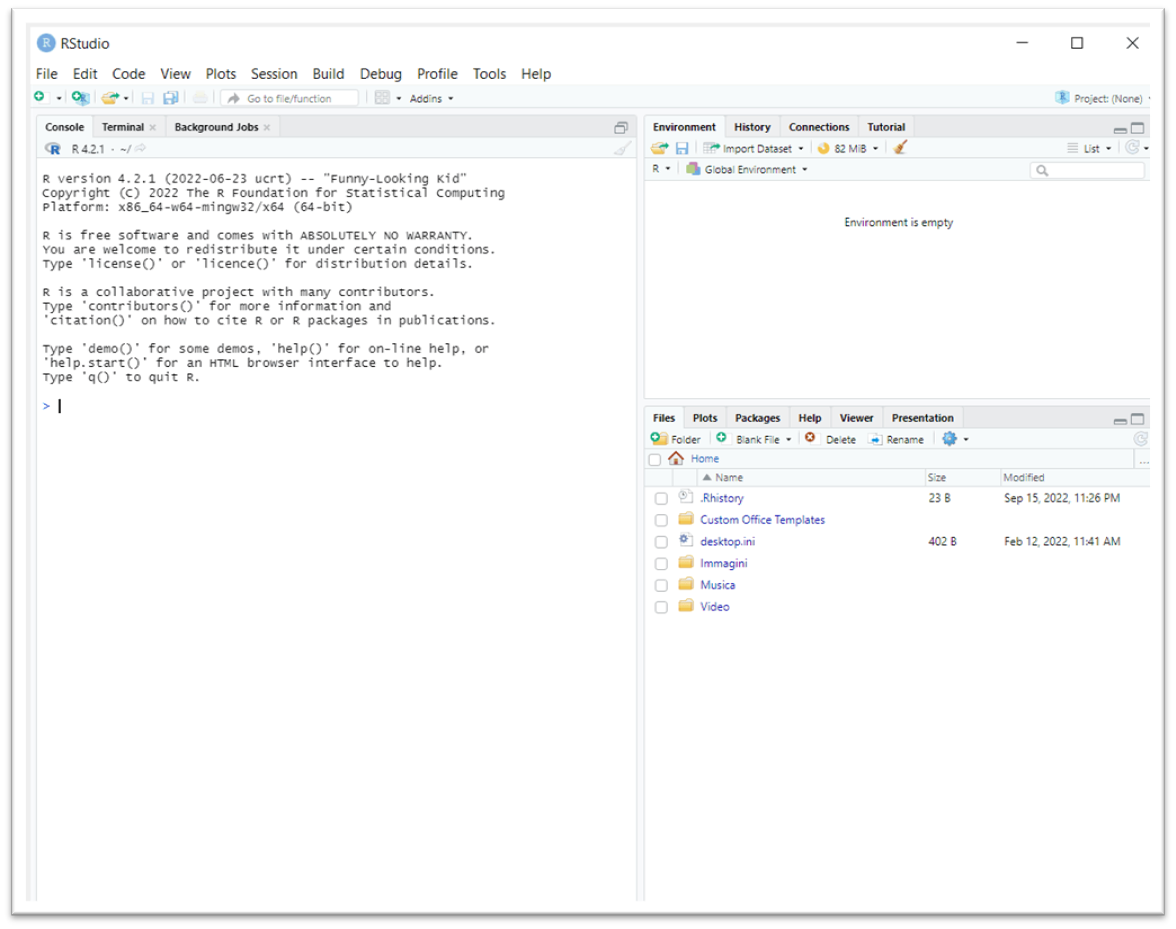Open the More gear dropdown in Files

(x=956, y=439)
